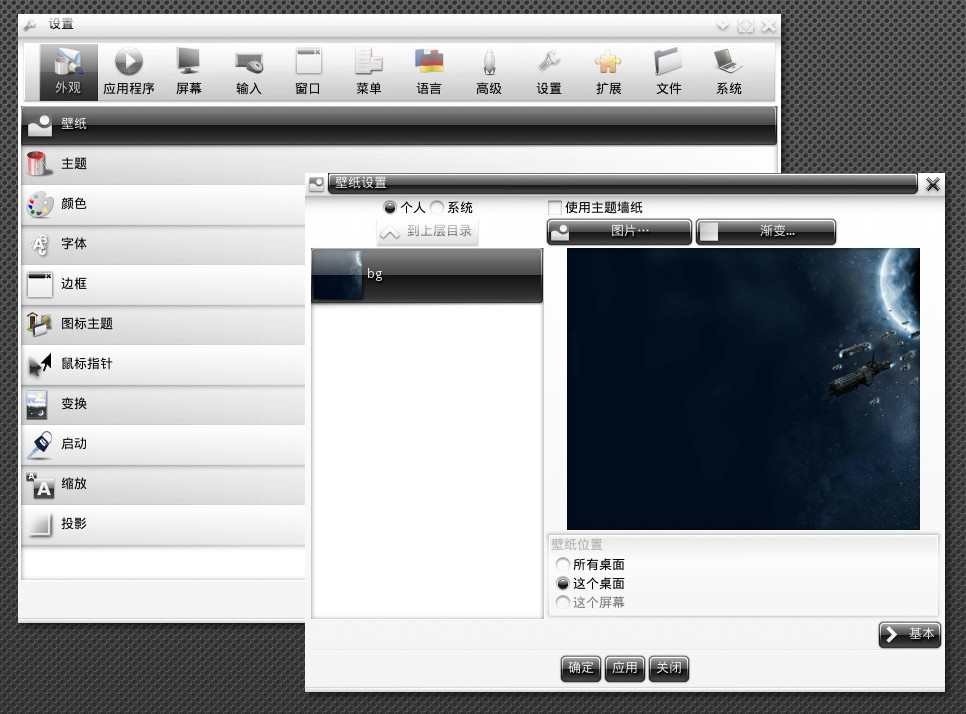Open the 系统 laptop category icon
The width and height of the screenshot is (966, 714).
tap(729, 71)
